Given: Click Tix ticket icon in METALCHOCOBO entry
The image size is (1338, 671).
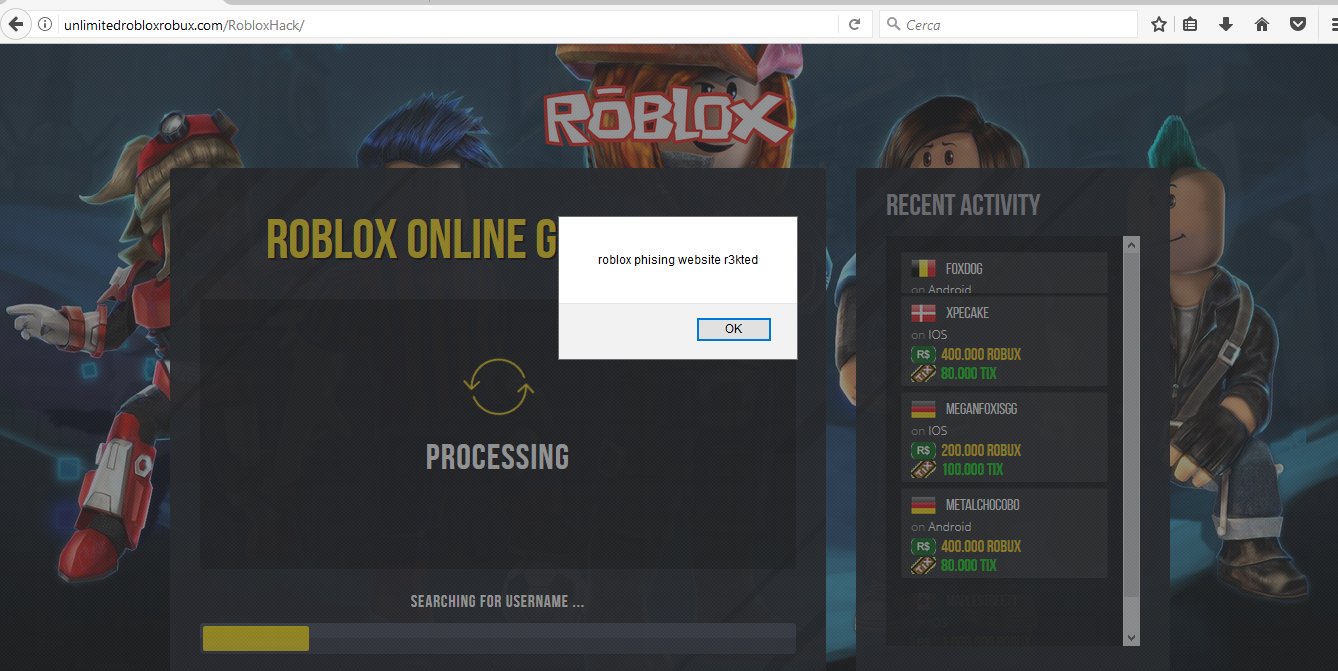Looking at the screenshot, I should click(x=923, y=565).
